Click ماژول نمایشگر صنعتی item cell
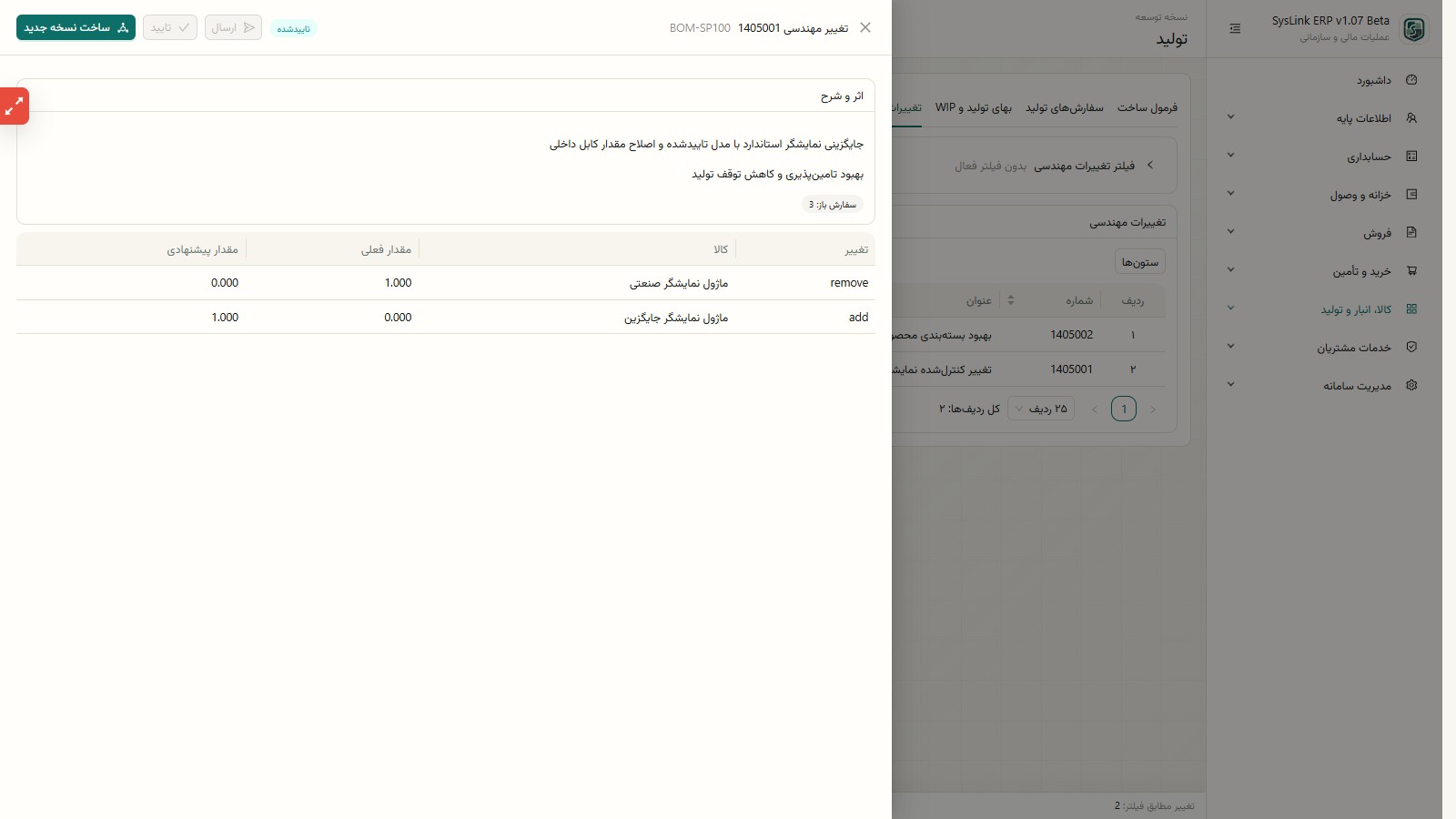Screen dimensions: 1456x819 click(679, 283)
